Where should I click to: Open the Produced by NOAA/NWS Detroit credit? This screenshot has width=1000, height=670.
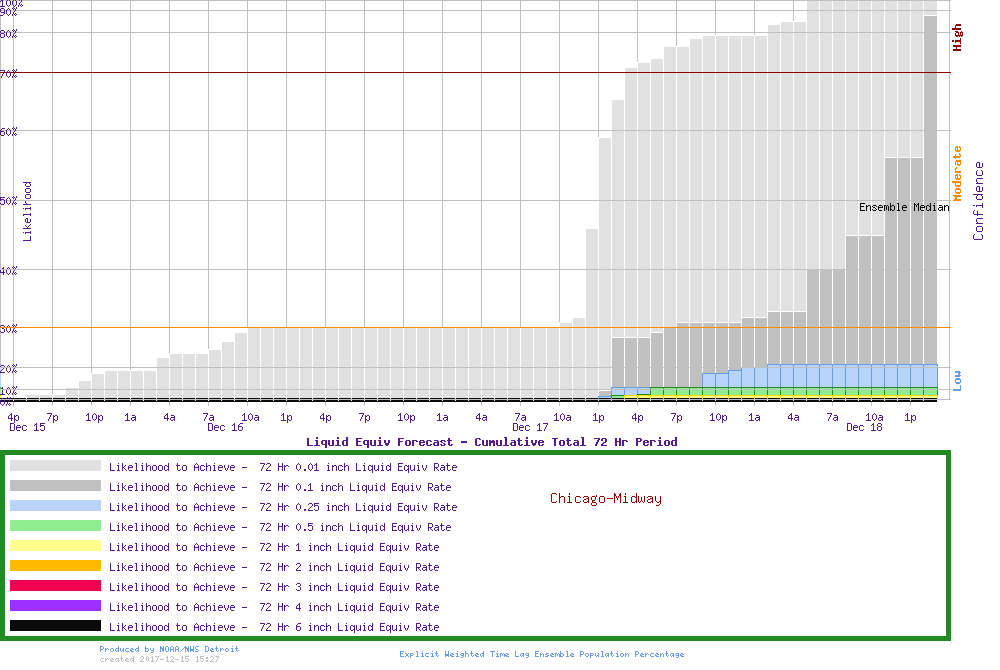point(169,649)
